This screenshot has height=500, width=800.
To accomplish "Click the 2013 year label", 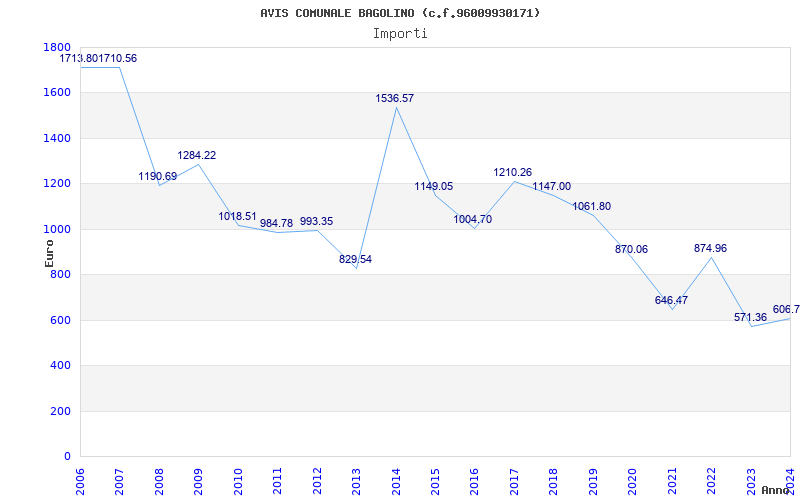I will 356,481.
